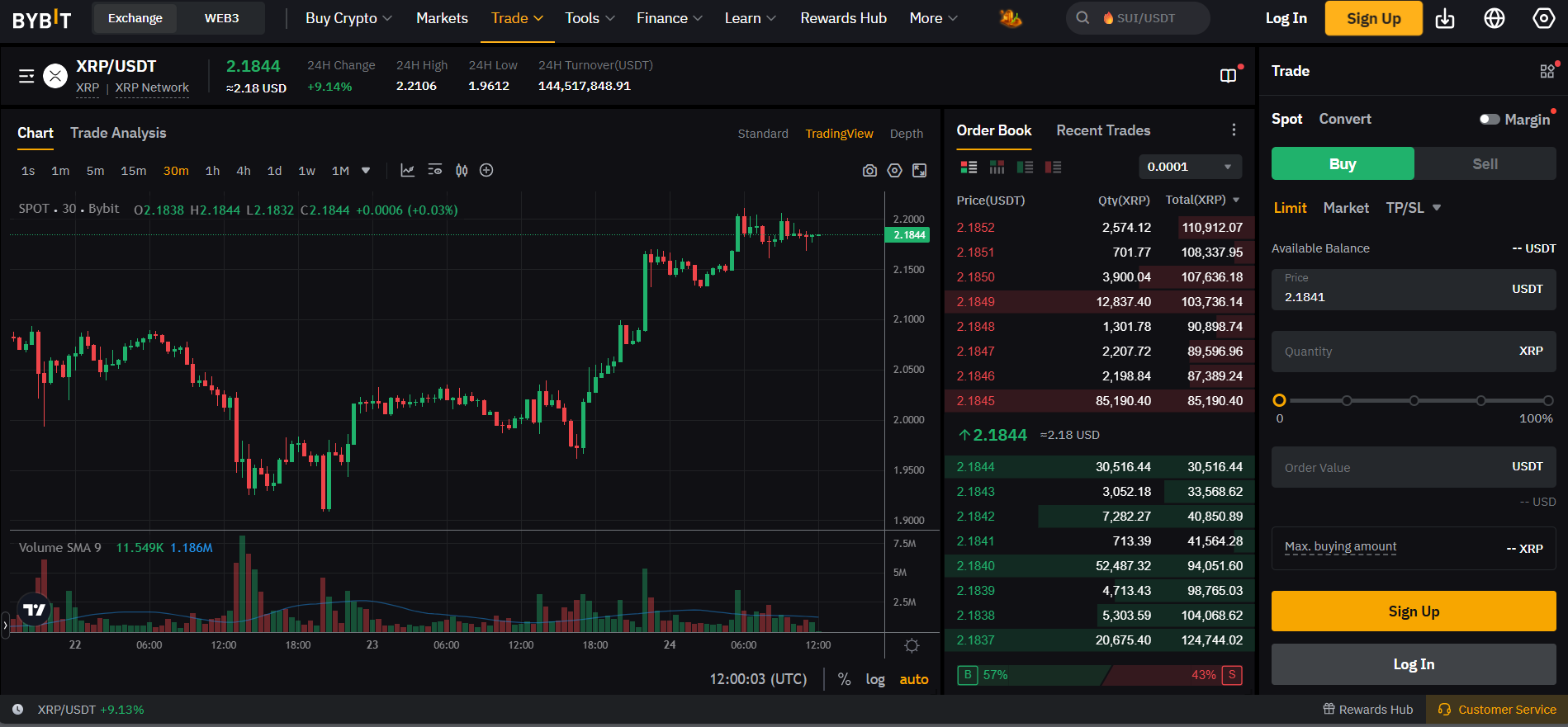Toggle the Margin switch
The height and width of the screenshot is (727, 1568).
point(1490,119)
